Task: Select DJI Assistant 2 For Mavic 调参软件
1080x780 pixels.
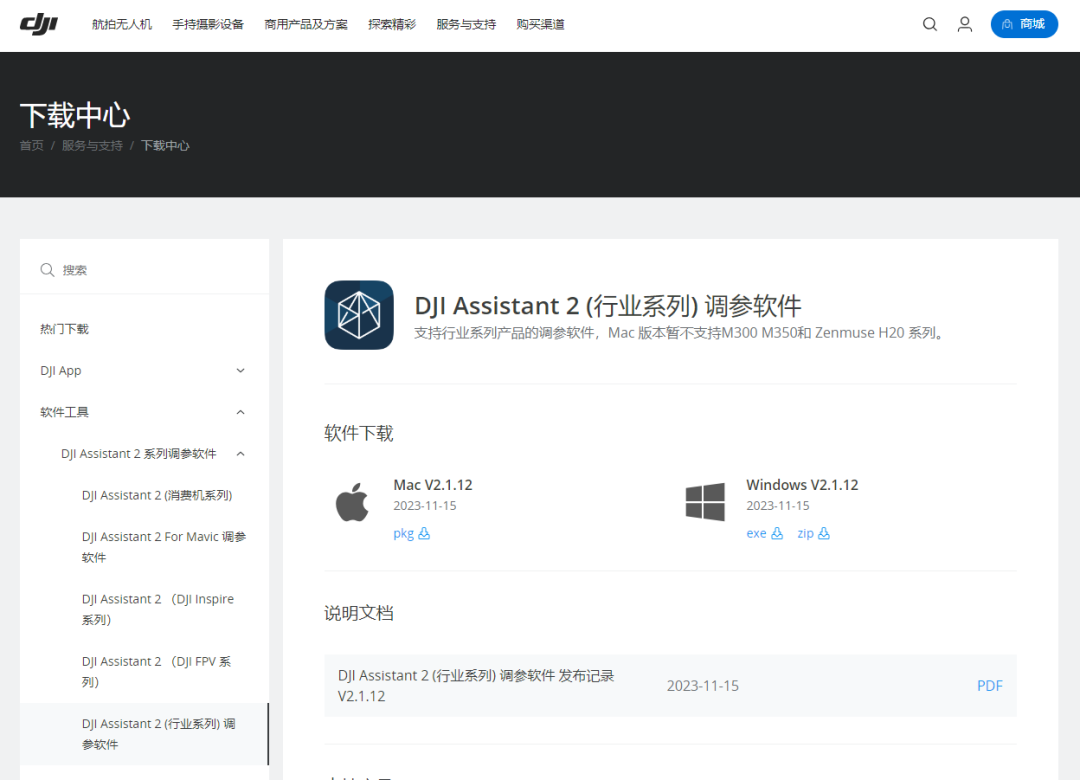Action: tap(164, 547)
